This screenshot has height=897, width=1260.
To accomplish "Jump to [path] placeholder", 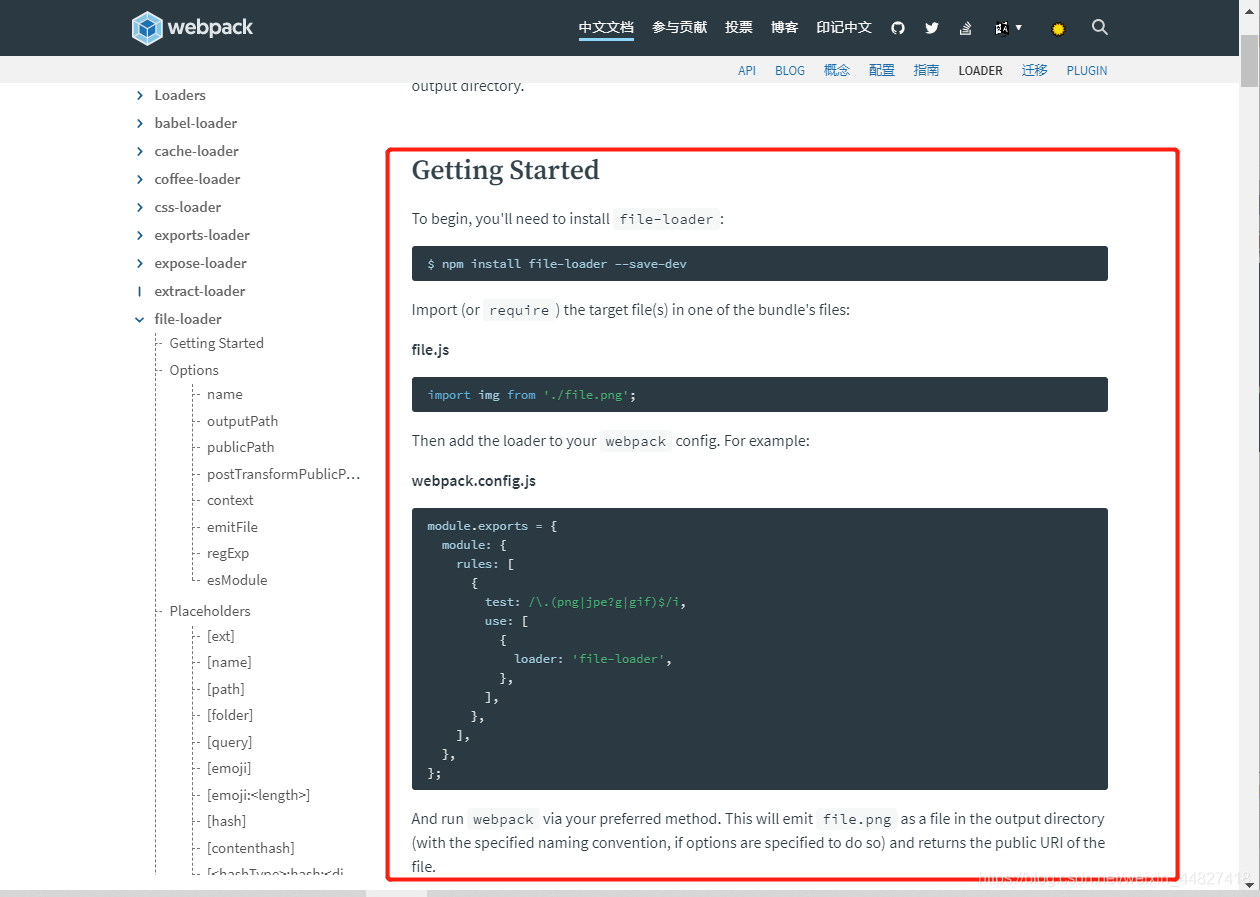I will click(226, 689).
